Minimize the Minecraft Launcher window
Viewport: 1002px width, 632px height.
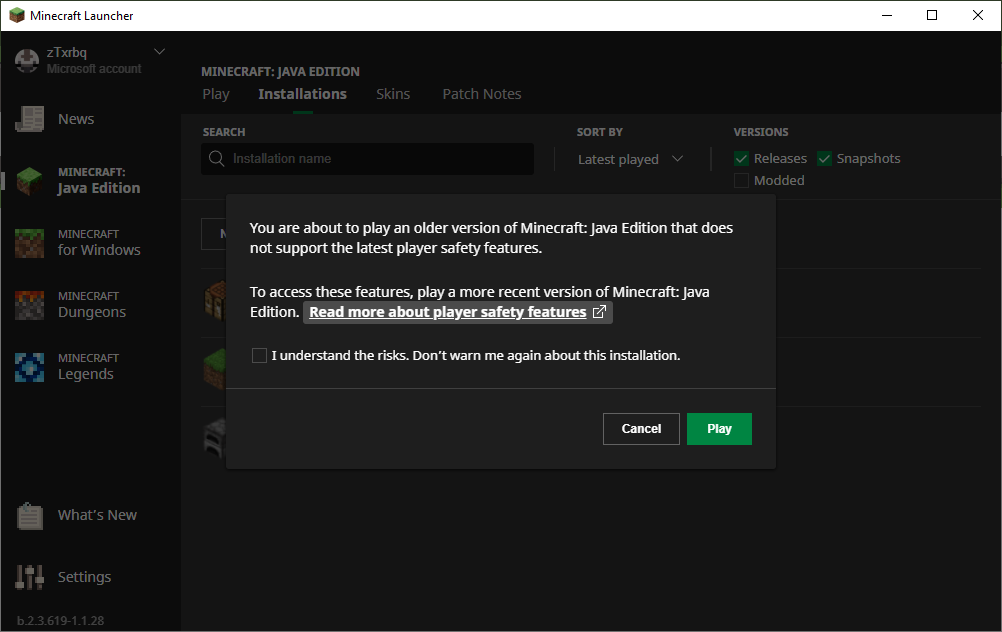pos(887,15)
